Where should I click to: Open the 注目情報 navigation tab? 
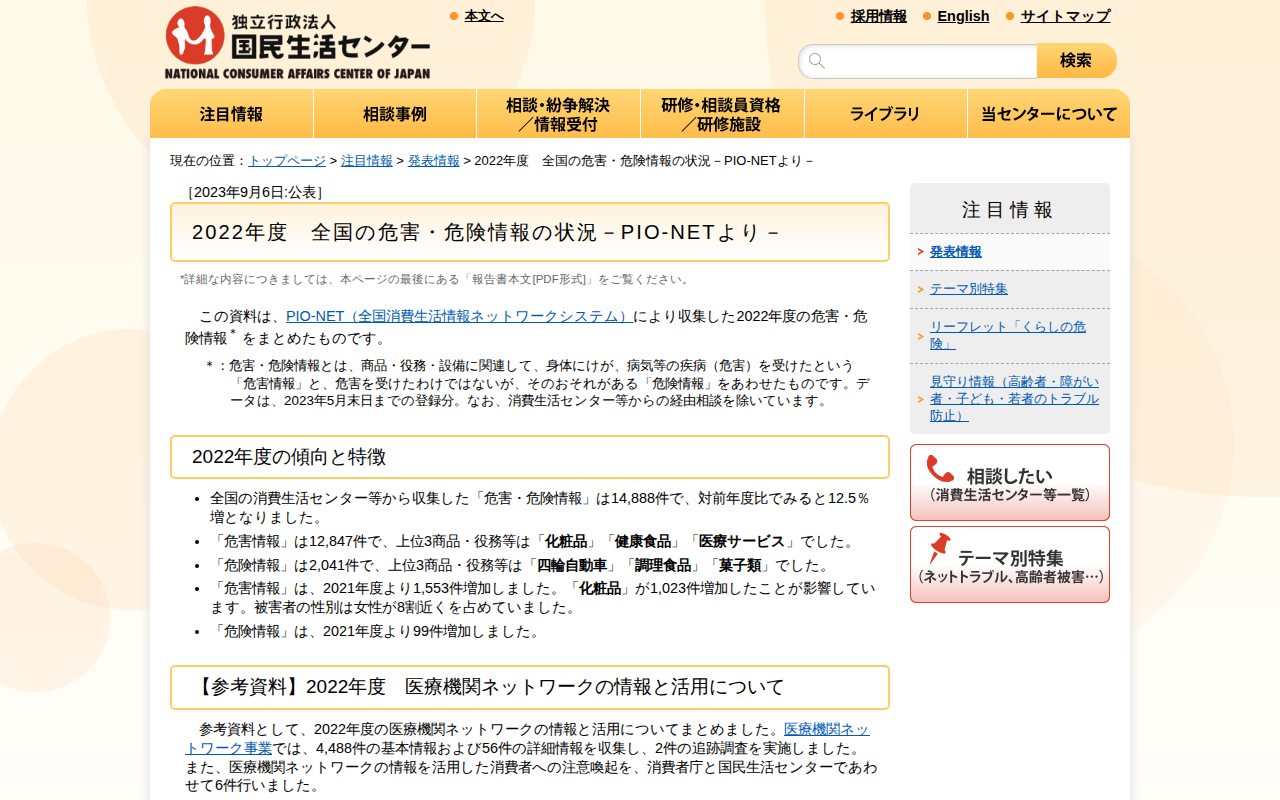click(232, 114)
